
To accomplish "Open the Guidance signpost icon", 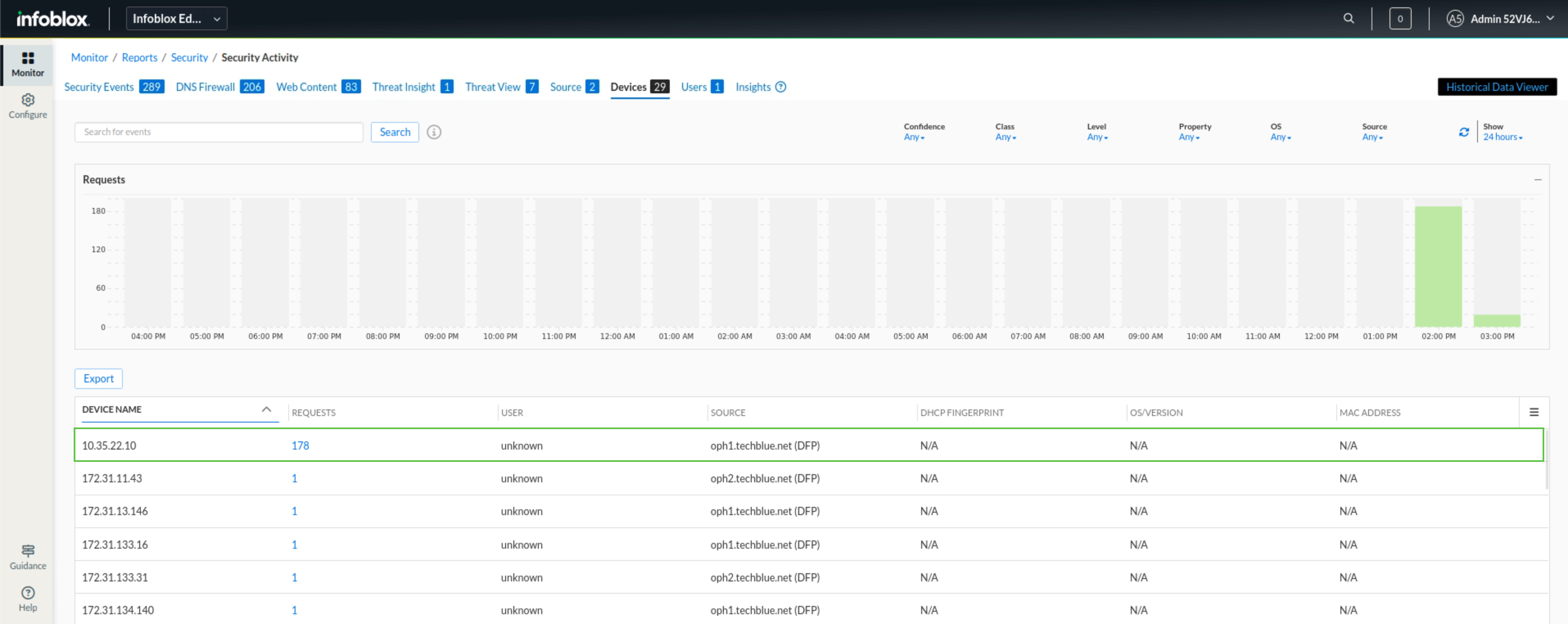I will coord(27,550).
